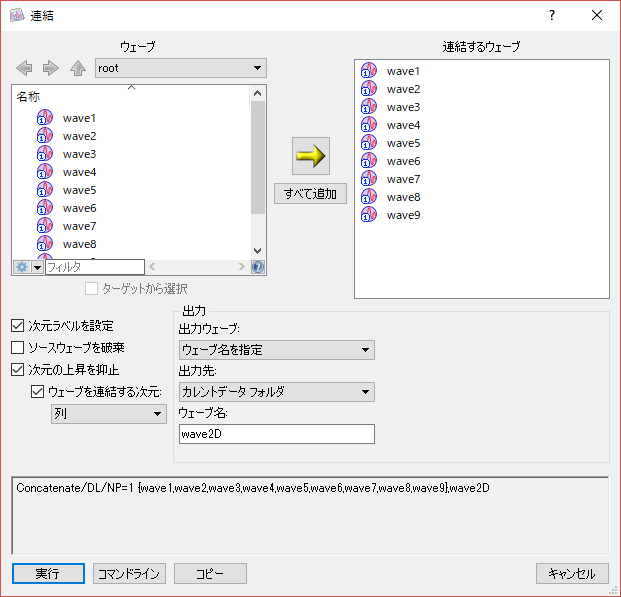Select wave6 text in the concatenate list
The width and height of the screenshot is (621, 597).
(404, 161)
